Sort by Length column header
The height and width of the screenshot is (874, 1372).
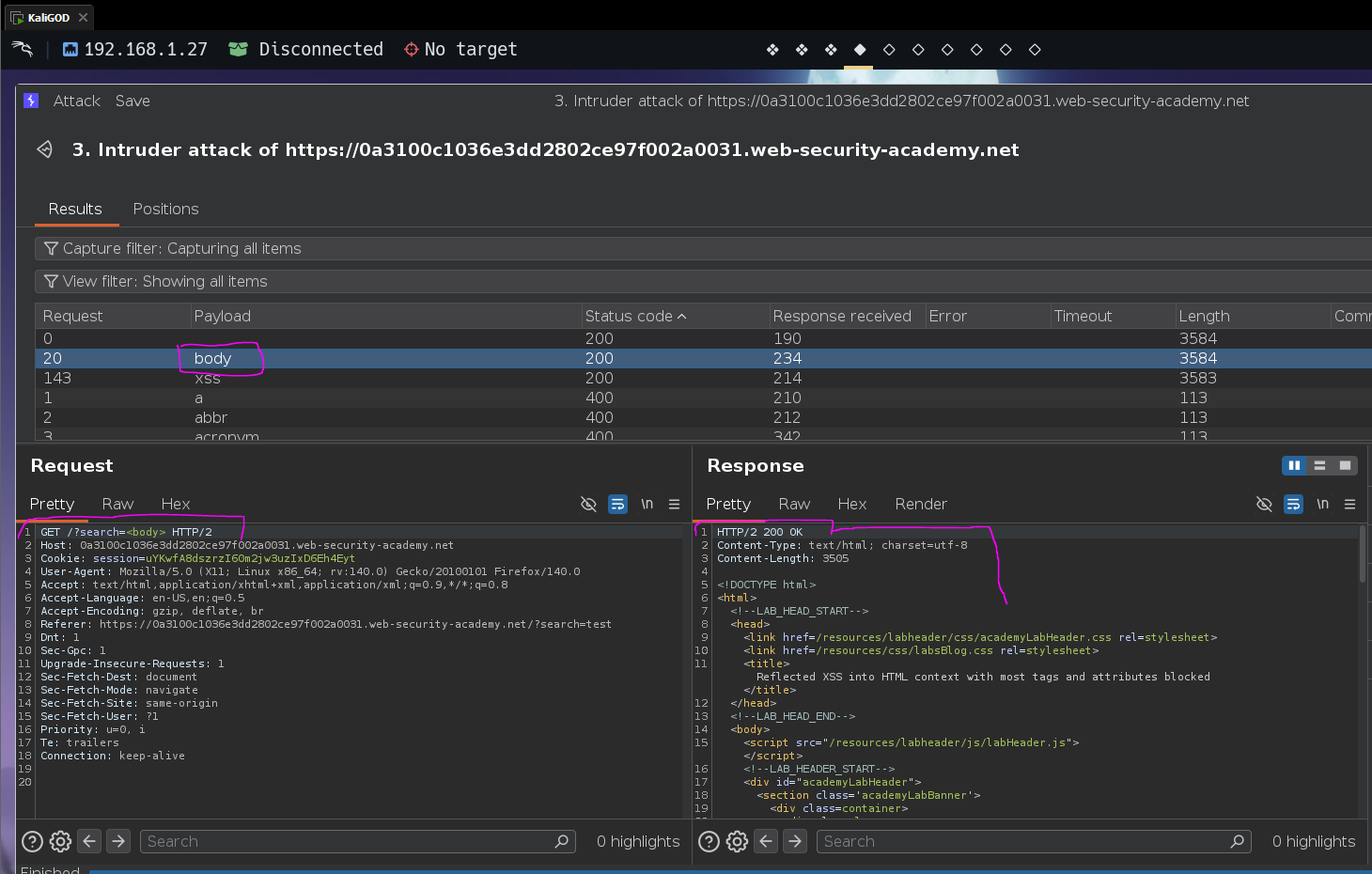tap(1253, 316)
